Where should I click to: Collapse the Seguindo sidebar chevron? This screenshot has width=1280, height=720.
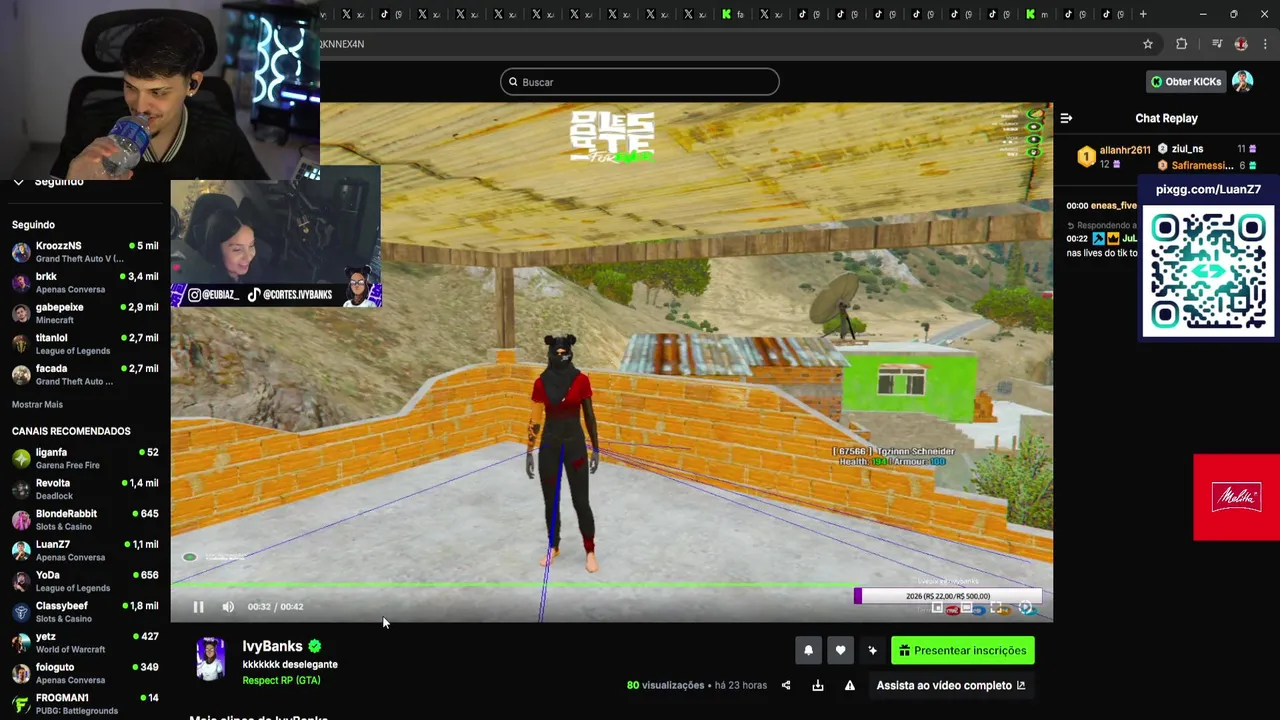pos(18,182)
